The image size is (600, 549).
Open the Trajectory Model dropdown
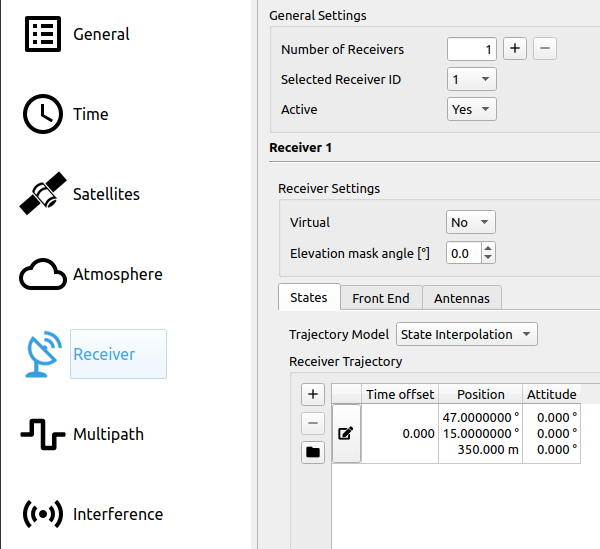point(467,334)
